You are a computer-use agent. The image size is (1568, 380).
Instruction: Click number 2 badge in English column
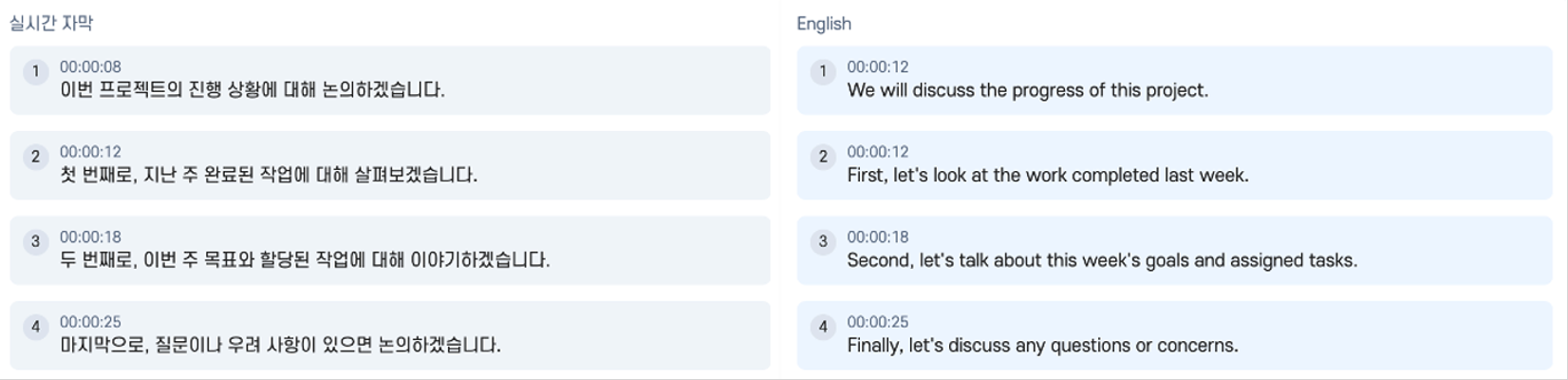823,157
